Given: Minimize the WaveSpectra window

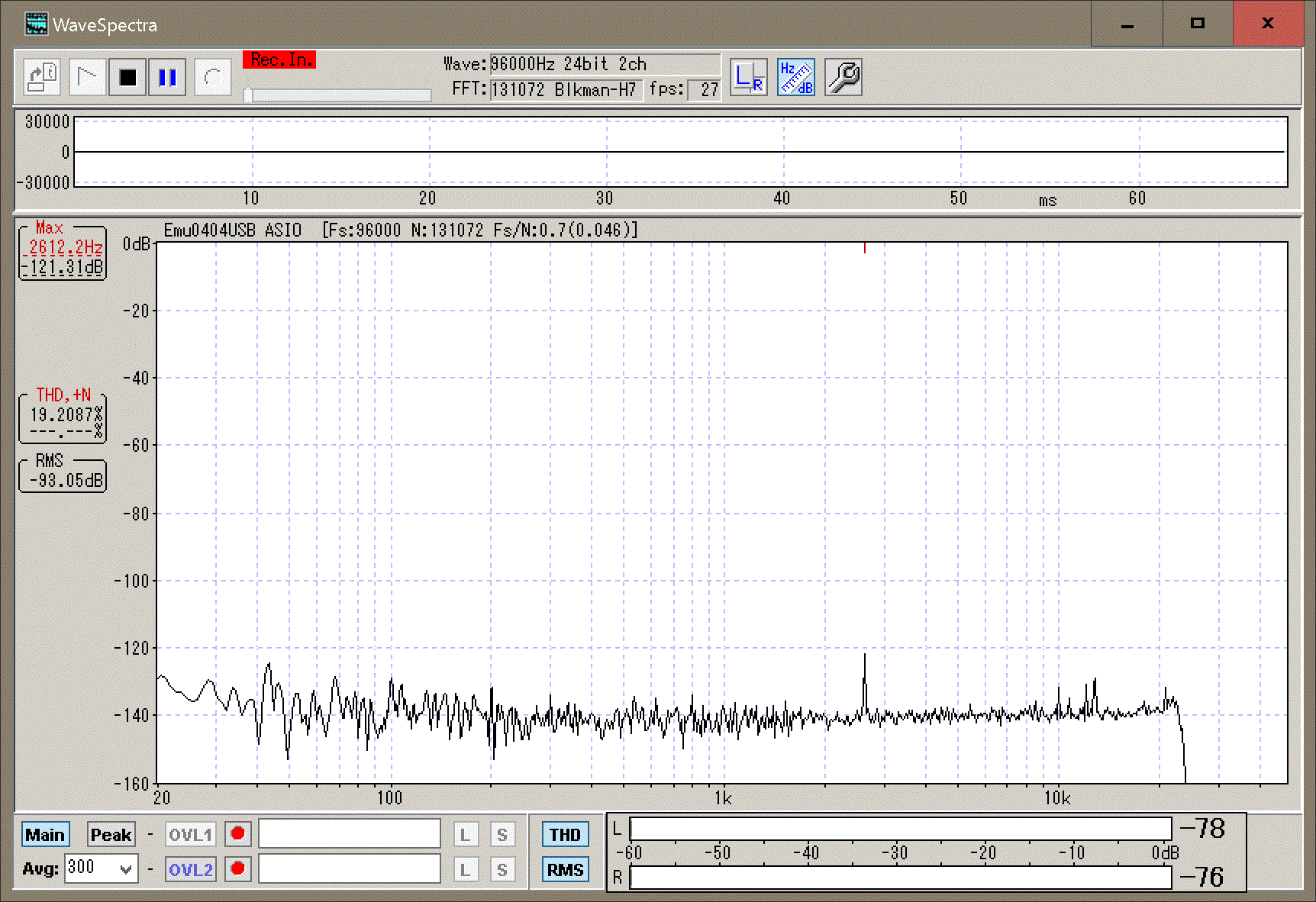Looking at the screenshot, I should tap(1127, 24).
